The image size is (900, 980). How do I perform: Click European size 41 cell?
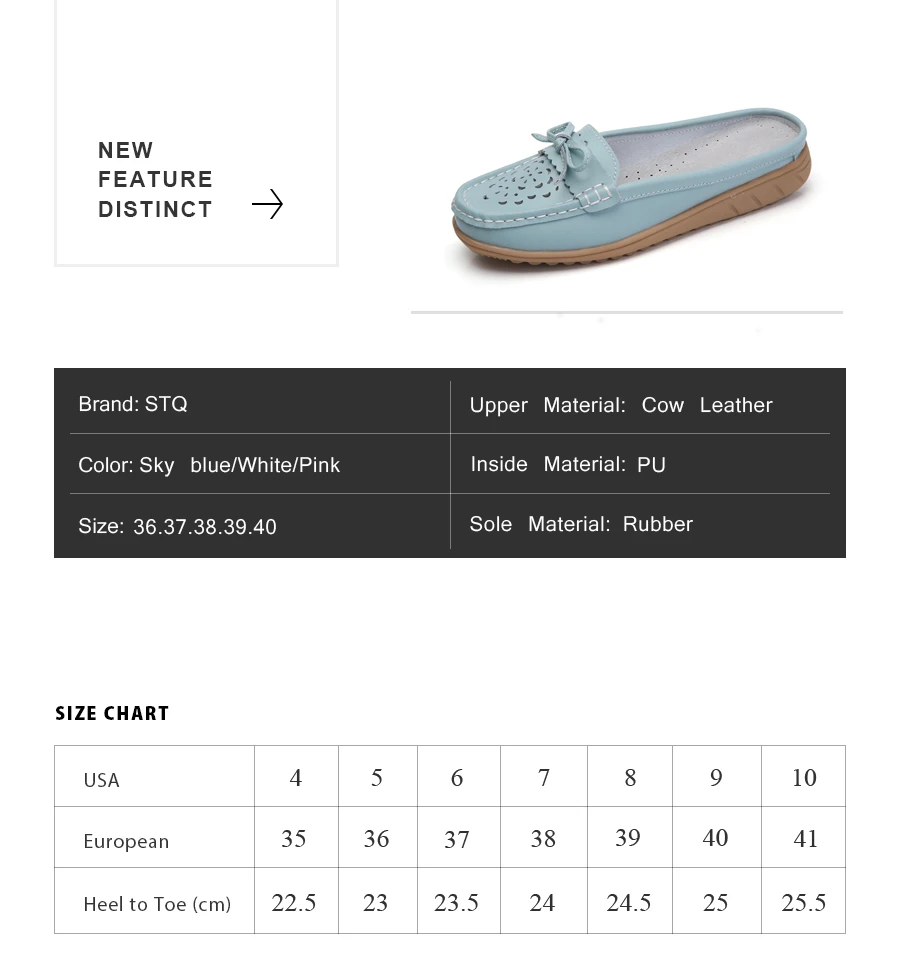coord(805,838)
